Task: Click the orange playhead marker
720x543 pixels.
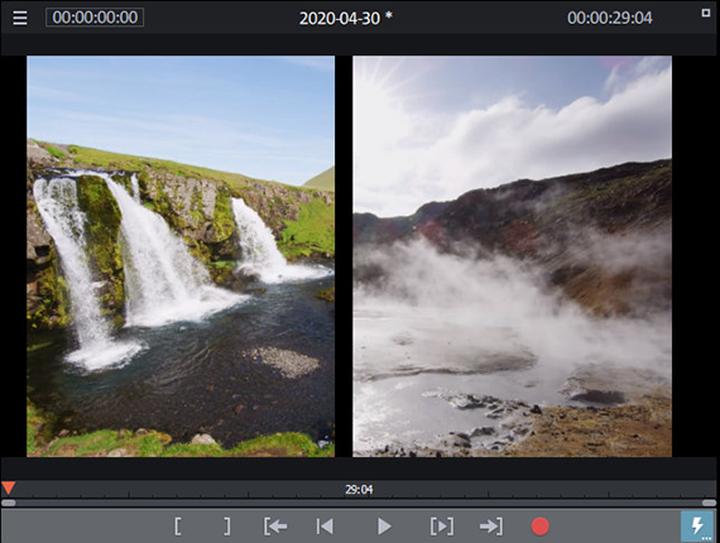Action: tap(8, 487)
